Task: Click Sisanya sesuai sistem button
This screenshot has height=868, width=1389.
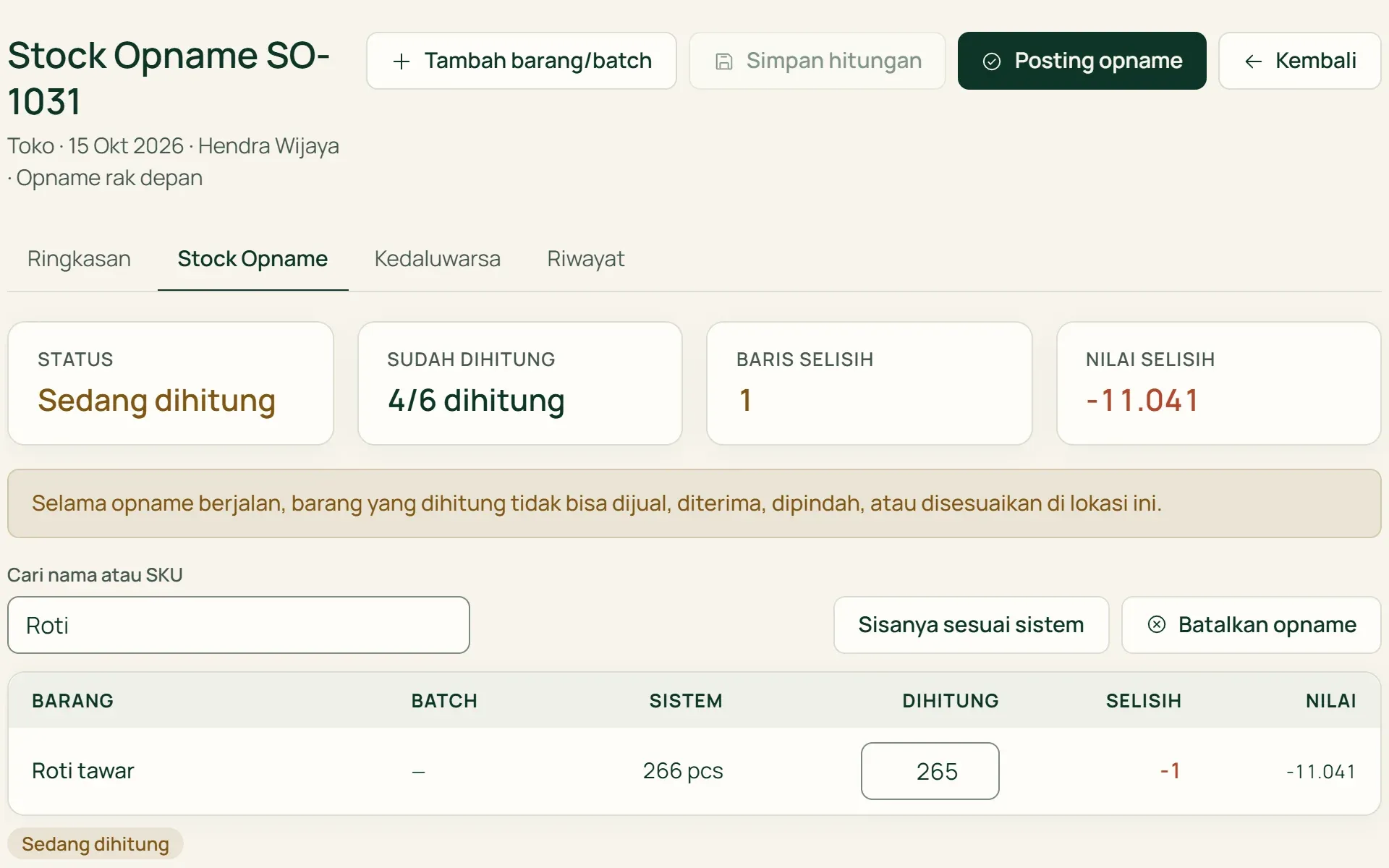Action: 971,625
